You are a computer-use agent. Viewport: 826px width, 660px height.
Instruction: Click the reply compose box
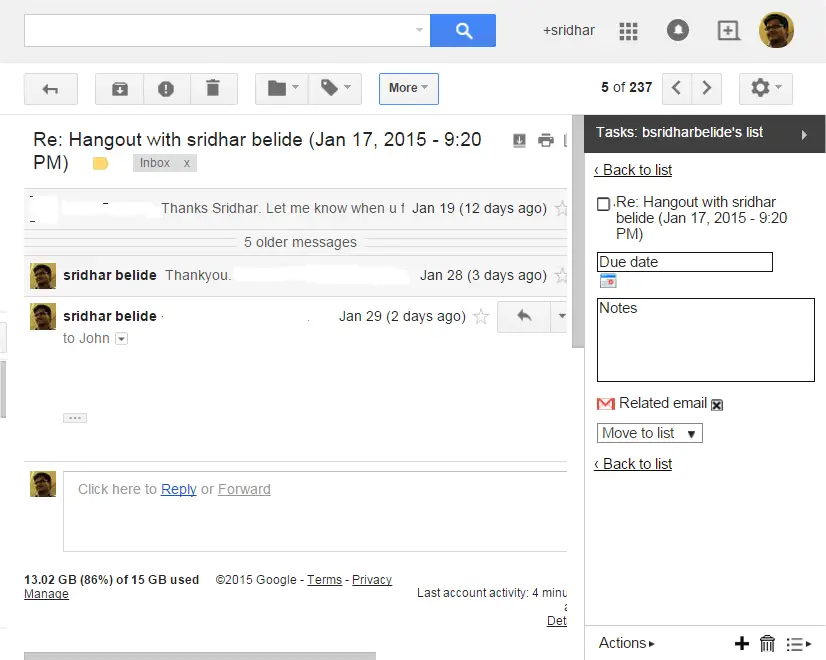tap(315, 511)
